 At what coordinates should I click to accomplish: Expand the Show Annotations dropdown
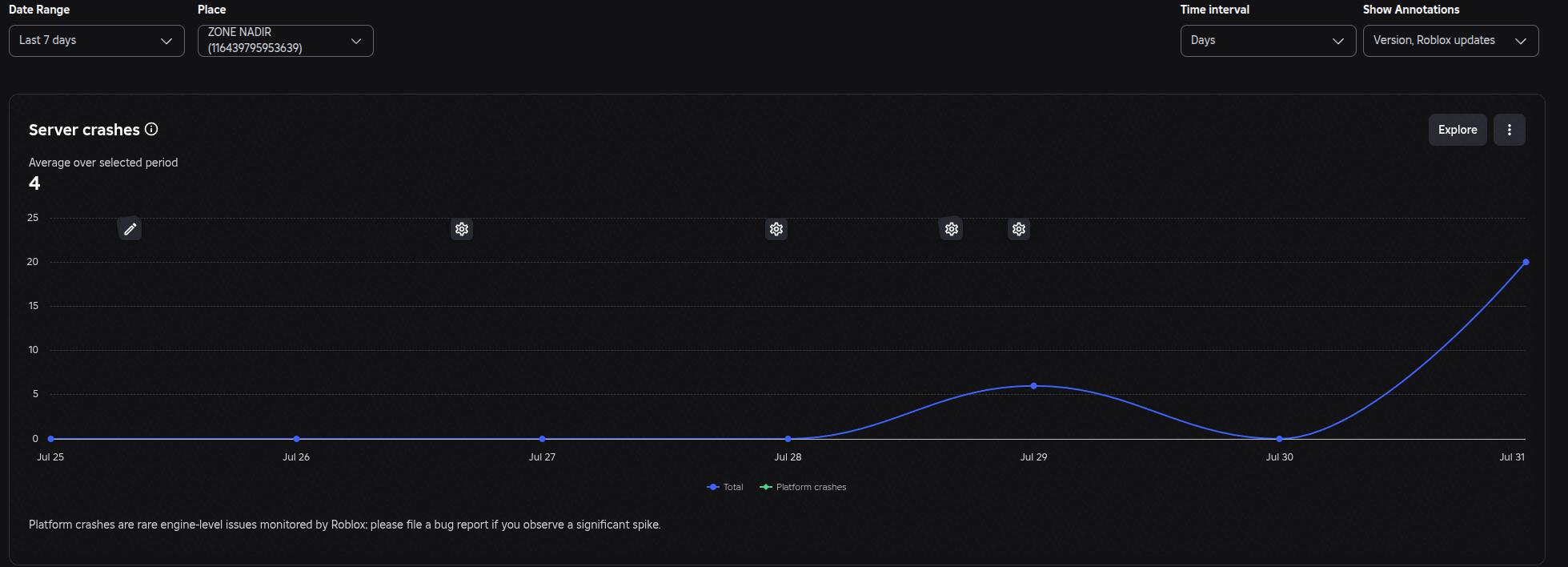(x=1450, y=41)
